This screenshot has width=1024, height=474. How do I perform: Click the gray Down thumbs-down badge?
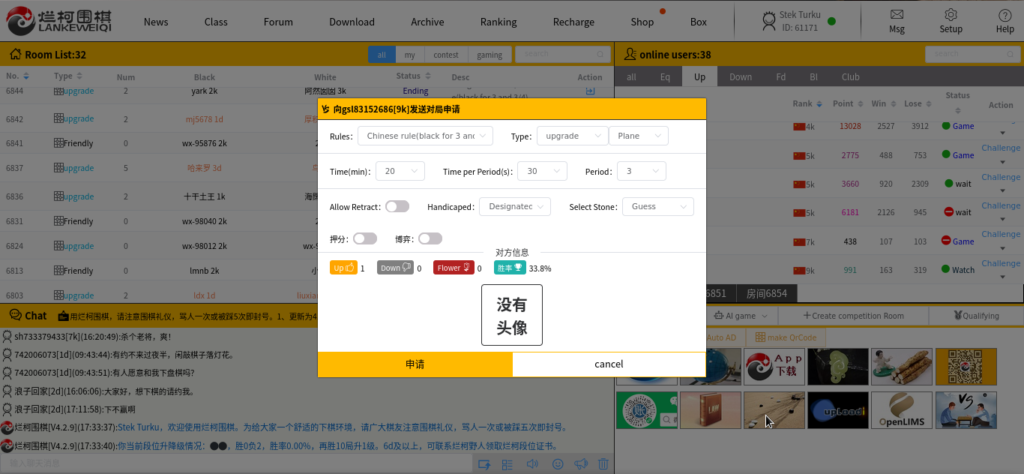(395, 268)
